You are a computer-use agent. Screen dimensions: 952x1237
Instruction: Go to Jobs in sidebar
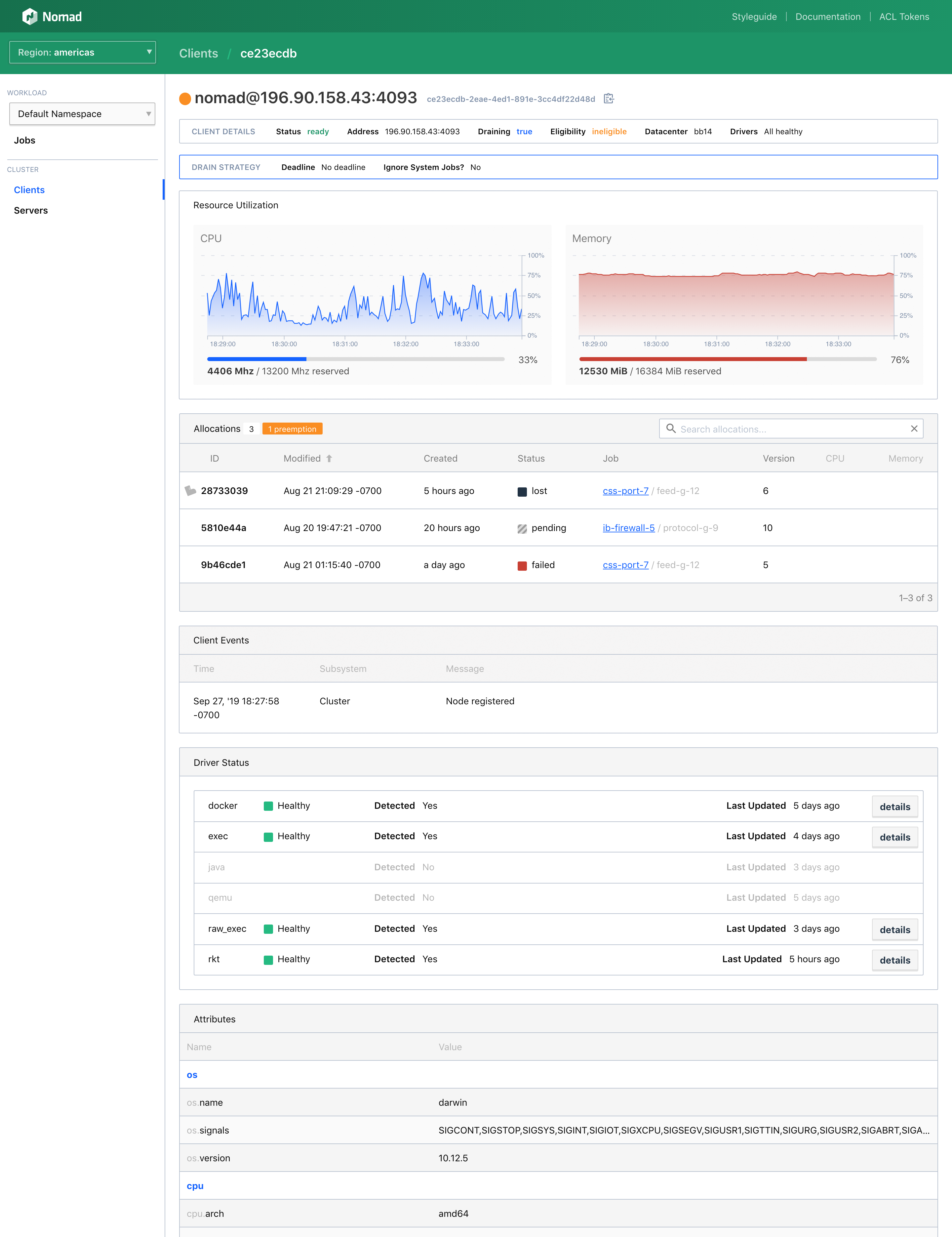pos(24,140)
